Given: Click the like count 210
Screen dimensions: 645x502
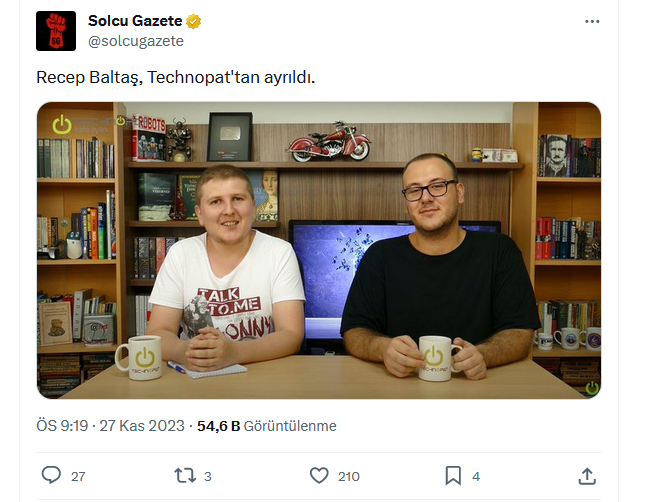Looking at the screenshot, I should [349, 476].
